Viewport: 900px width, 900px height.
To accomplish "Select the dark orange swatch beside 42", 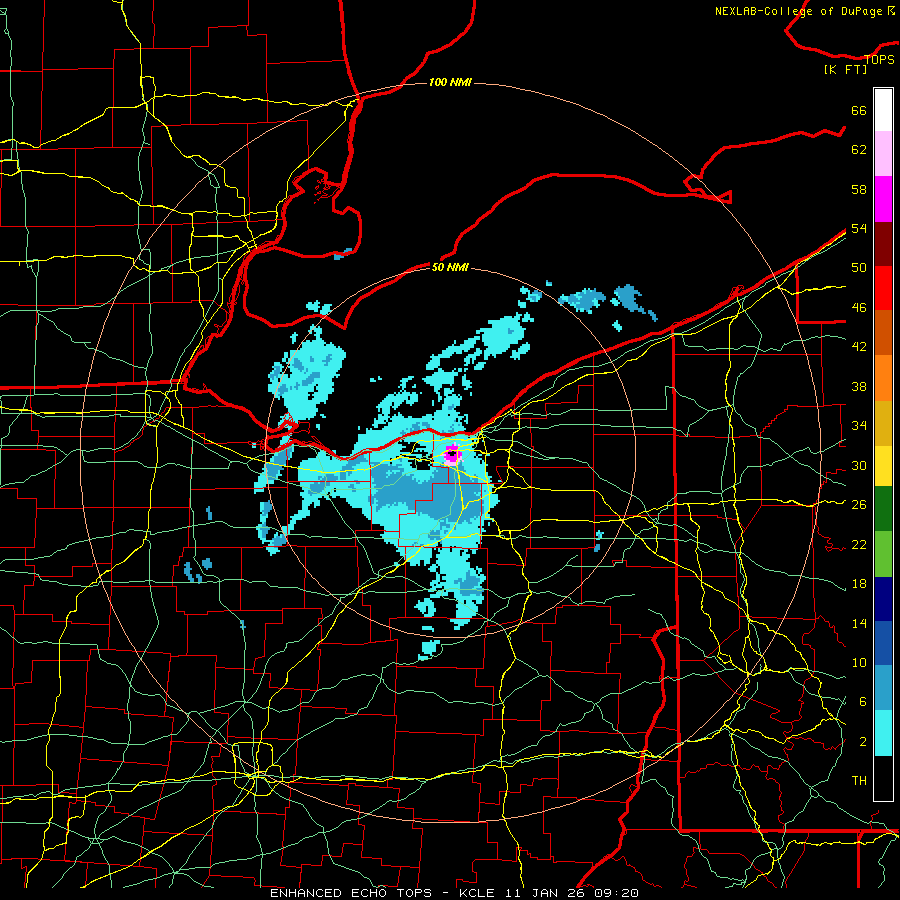I will (883, 333).
